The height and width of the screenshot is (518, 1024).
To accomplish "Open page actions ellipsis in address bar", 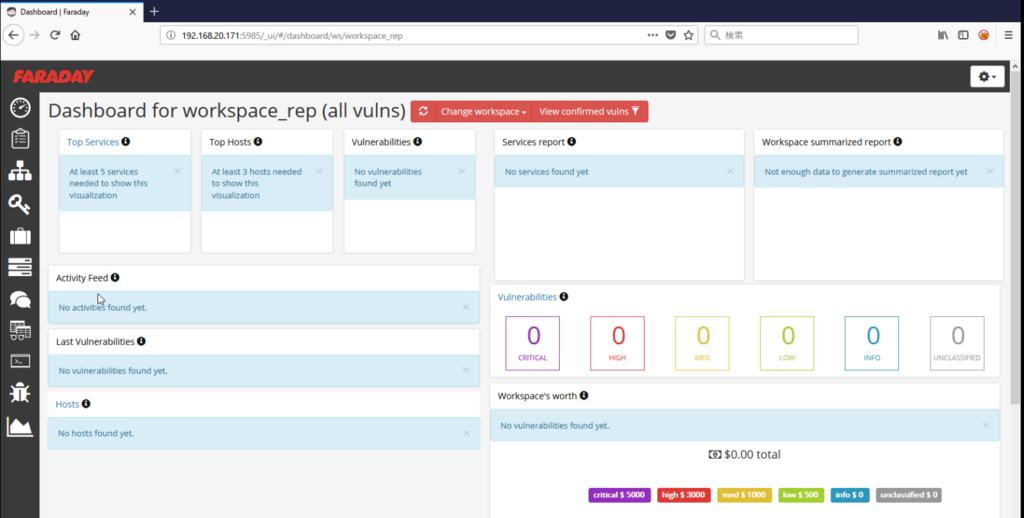I will (652, 35).
